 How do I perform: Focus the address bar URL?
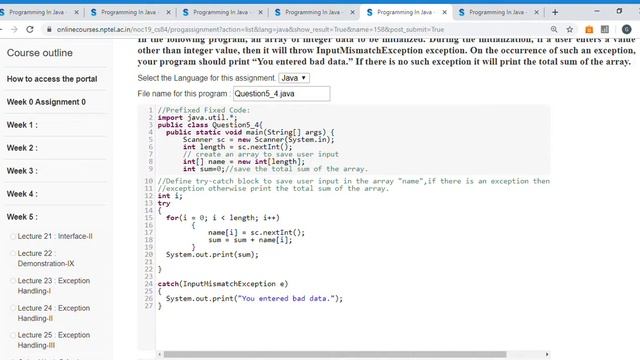click(x=250, y=29)
